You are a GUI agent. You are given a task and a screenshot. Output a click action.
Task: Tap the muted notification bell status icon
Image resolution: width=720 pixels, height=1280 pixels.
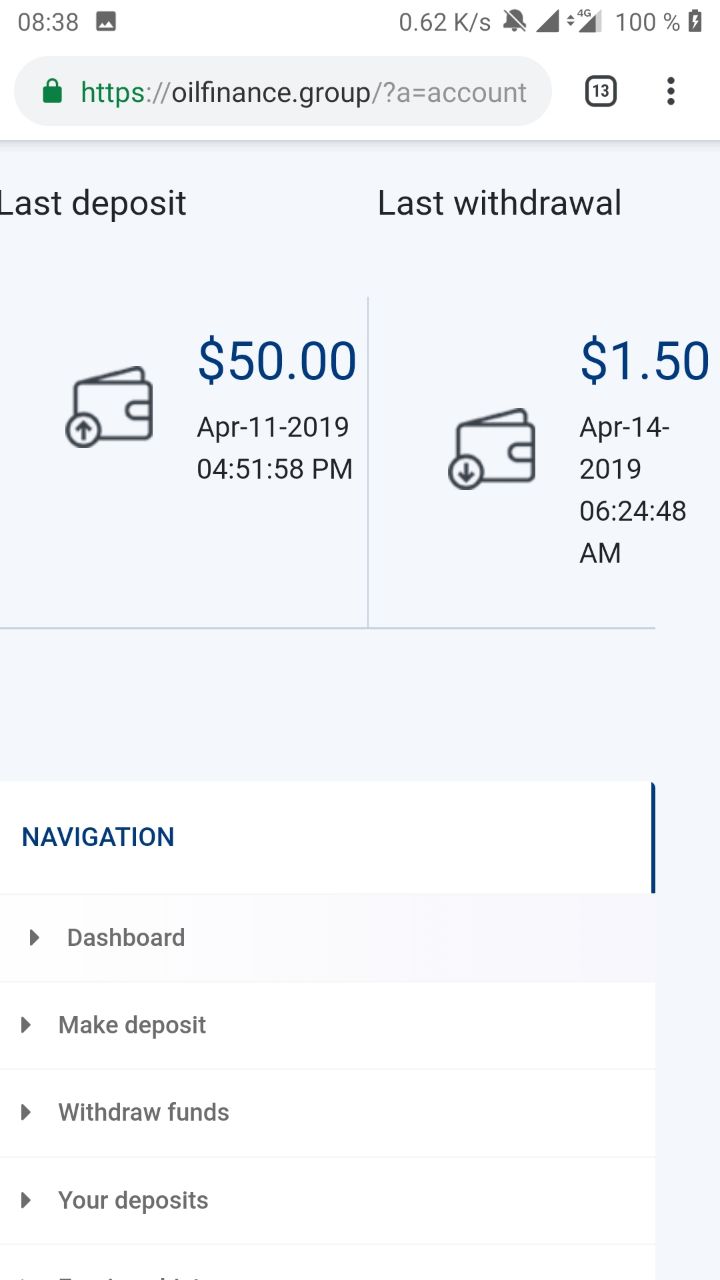tap(515, 22)
